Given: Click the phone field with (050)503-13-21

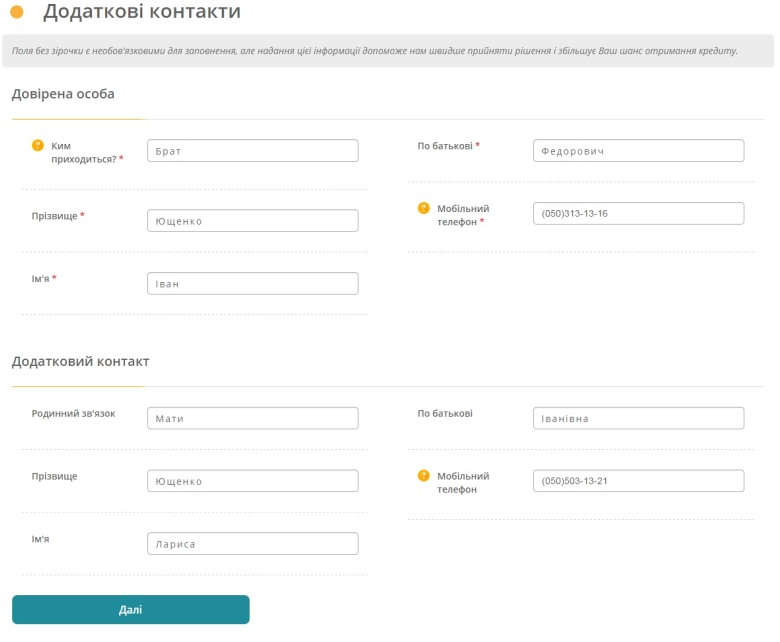Looking at the screenshot, I should click(x=638, y=481).
